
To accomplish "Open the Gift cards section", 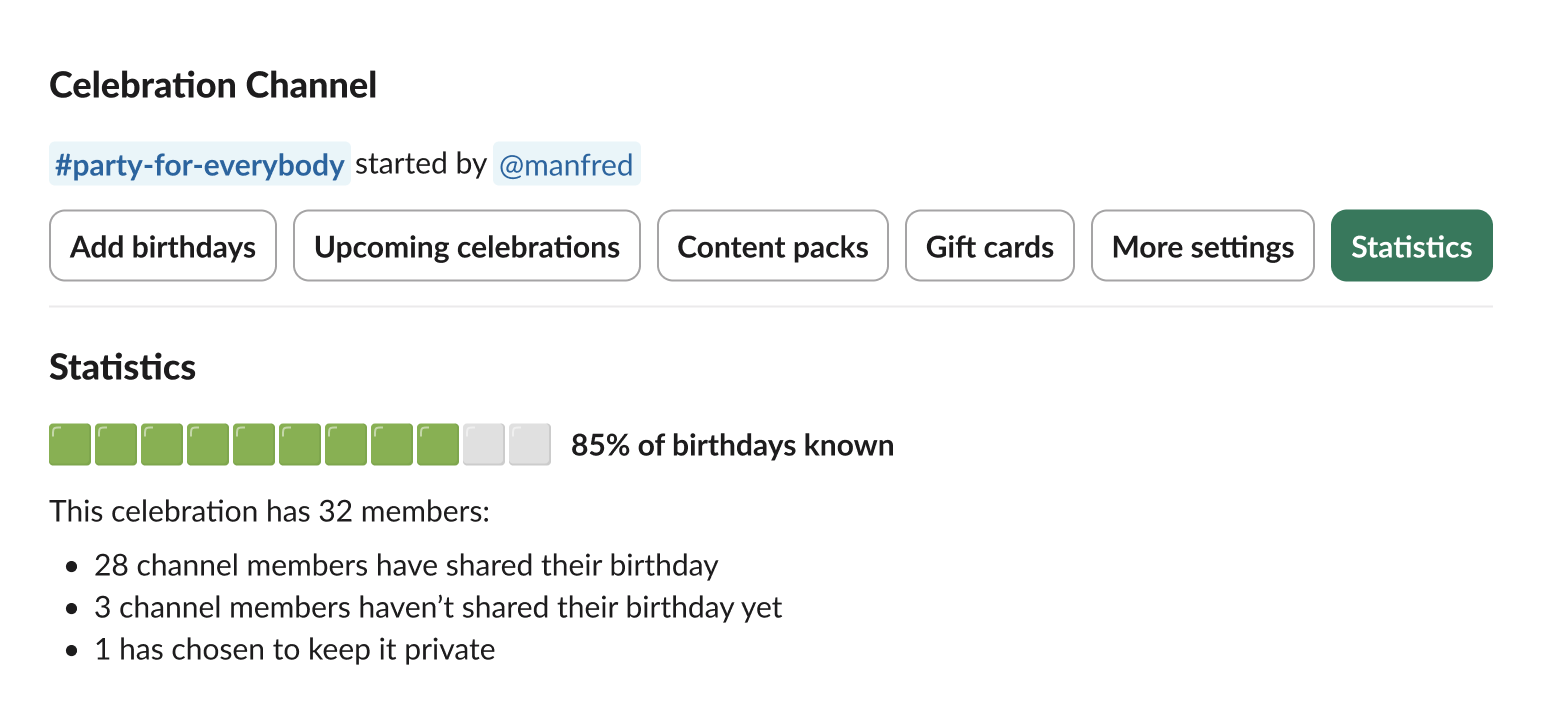I will point(989,245).
